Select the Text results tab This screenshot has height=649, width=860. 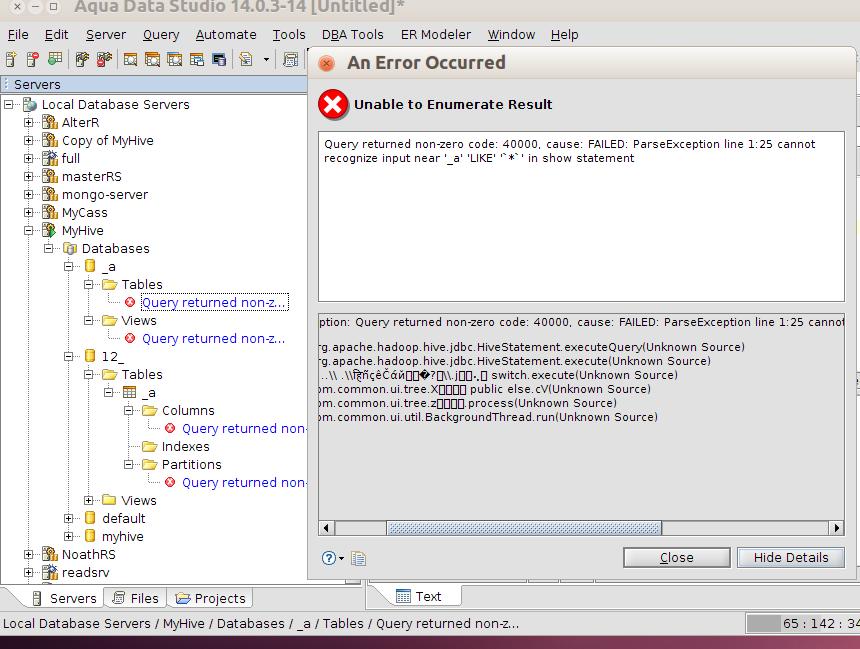point(418,596)
